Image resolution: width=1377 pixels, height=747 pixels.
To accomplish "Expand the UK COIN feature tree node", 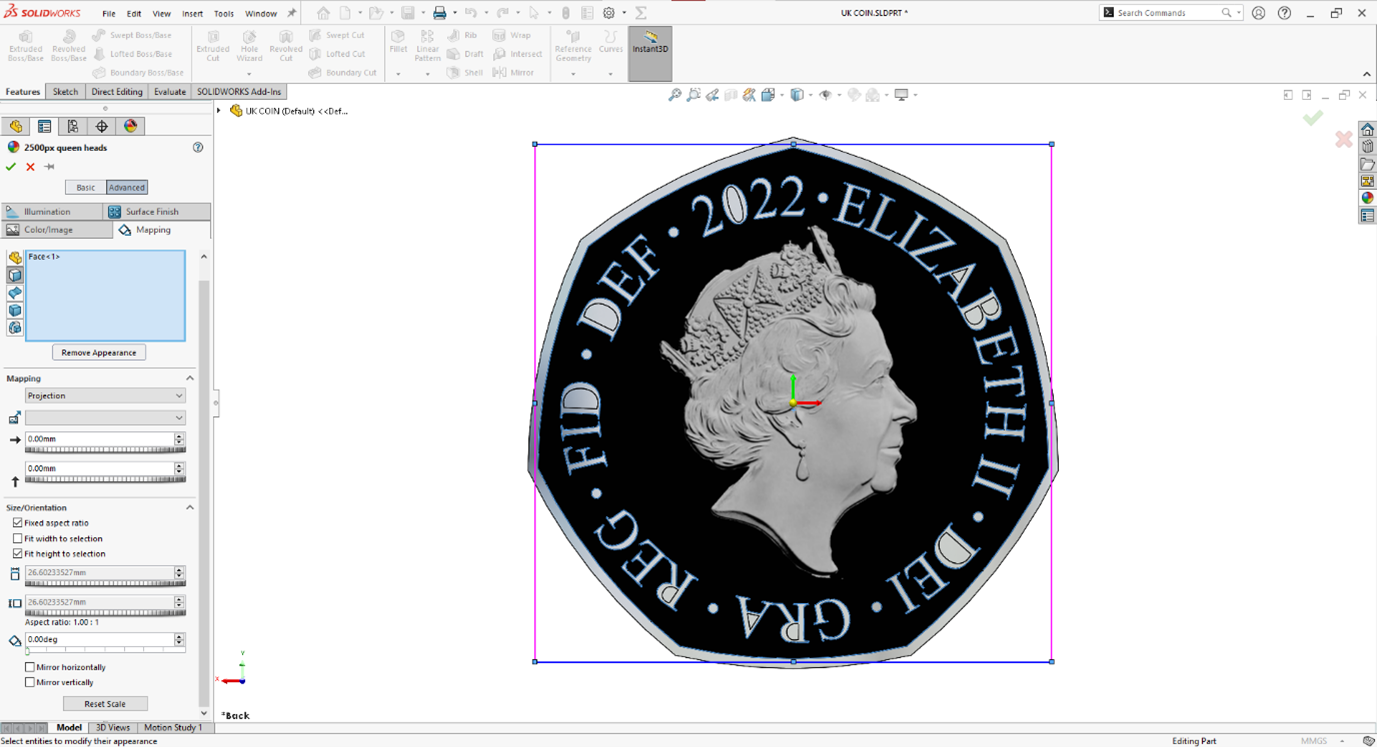I will [219, 111].
